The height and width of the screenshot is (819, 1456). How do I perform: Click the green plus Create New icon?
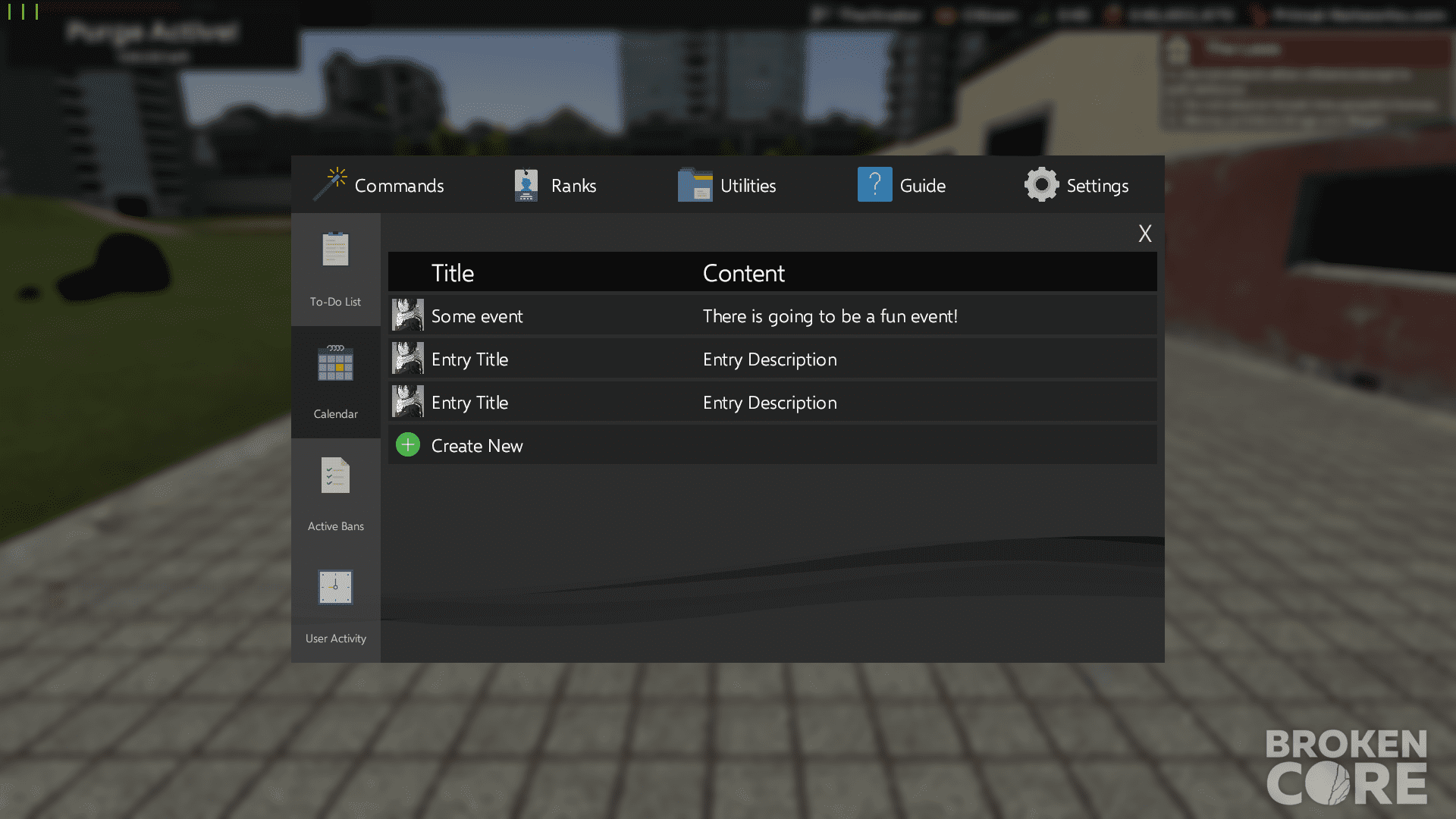click(x=408, y=444)
